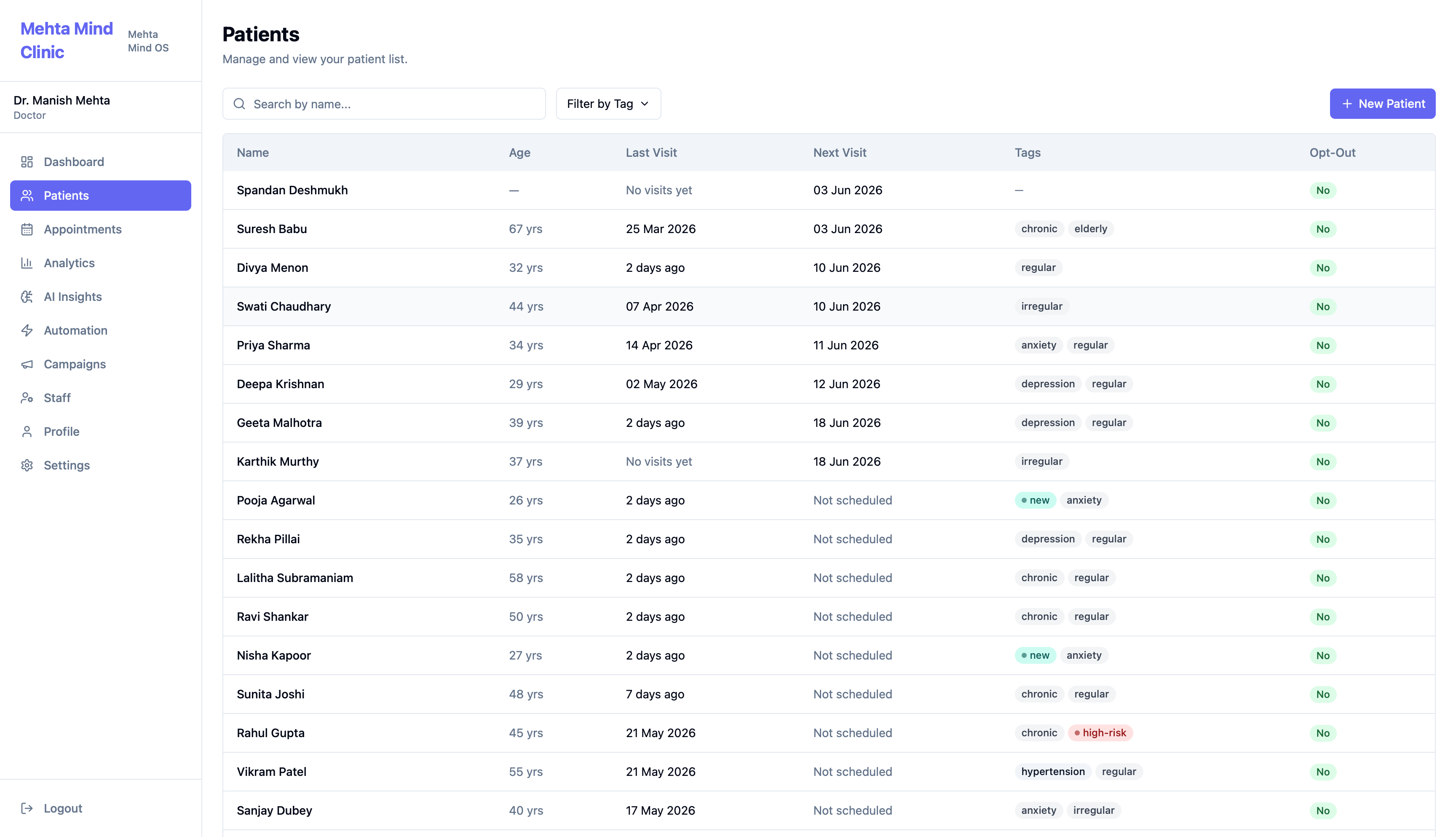The image size is (1456, 837).
Task: Click the Mehta Mind Clinic logo
Action: [67, 40]
